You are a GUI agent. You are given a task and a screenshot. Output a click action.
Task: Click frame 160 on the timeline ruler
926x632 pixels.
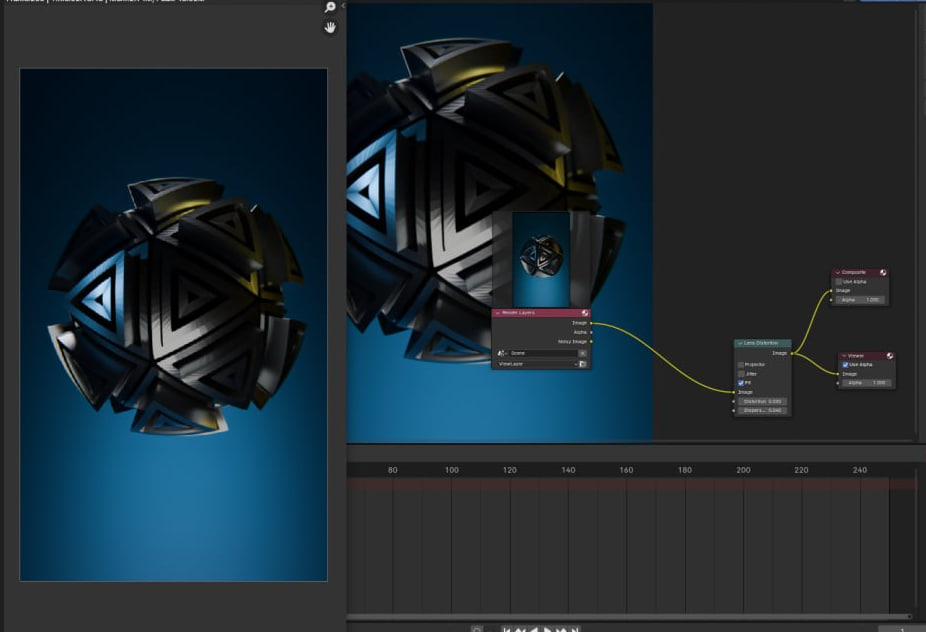click(626, 470)
